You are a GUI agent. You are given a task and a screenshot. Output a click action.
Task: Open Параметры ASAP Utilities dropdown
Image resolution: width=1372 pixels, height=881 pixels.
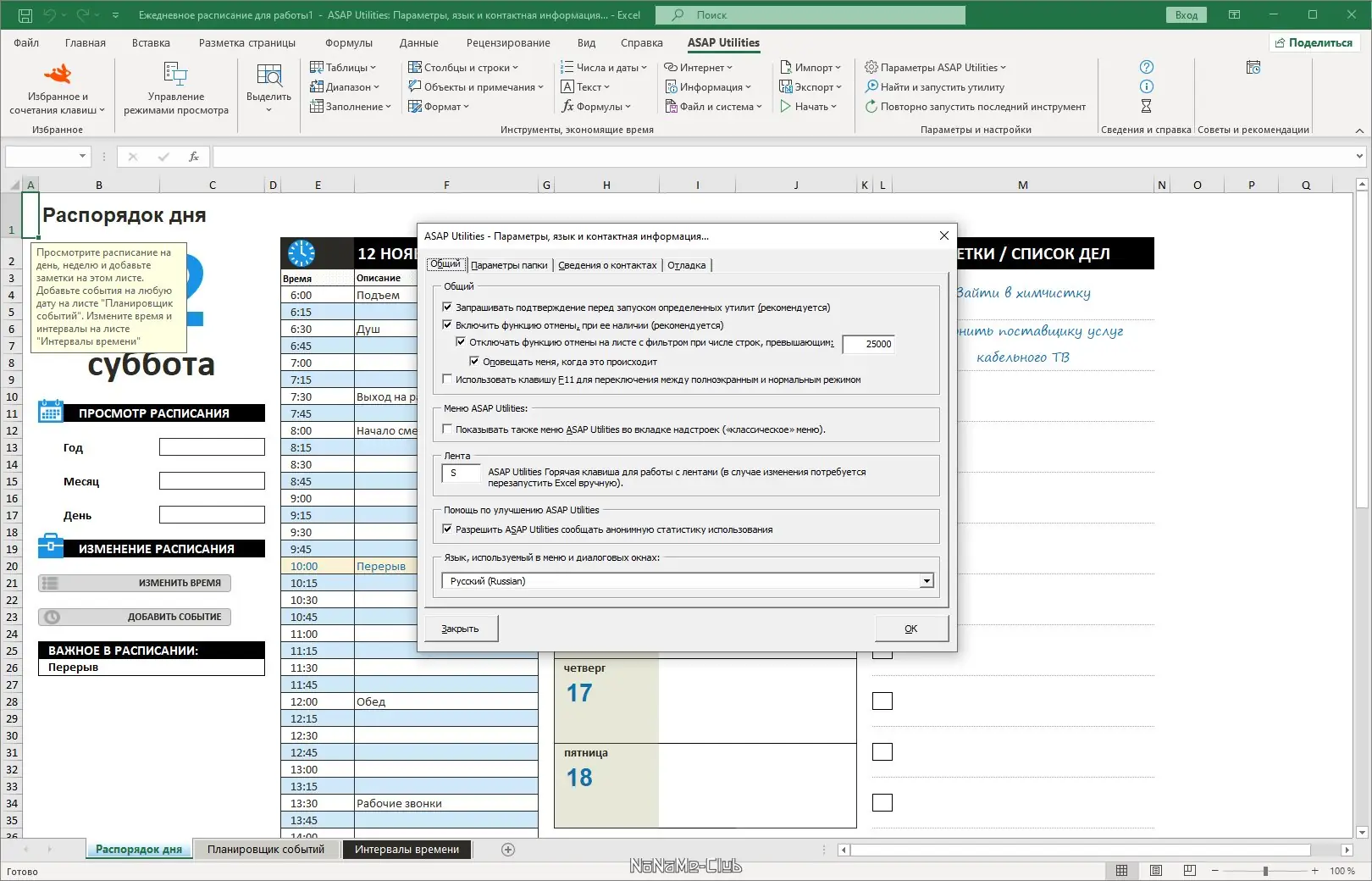coord(935,67)
